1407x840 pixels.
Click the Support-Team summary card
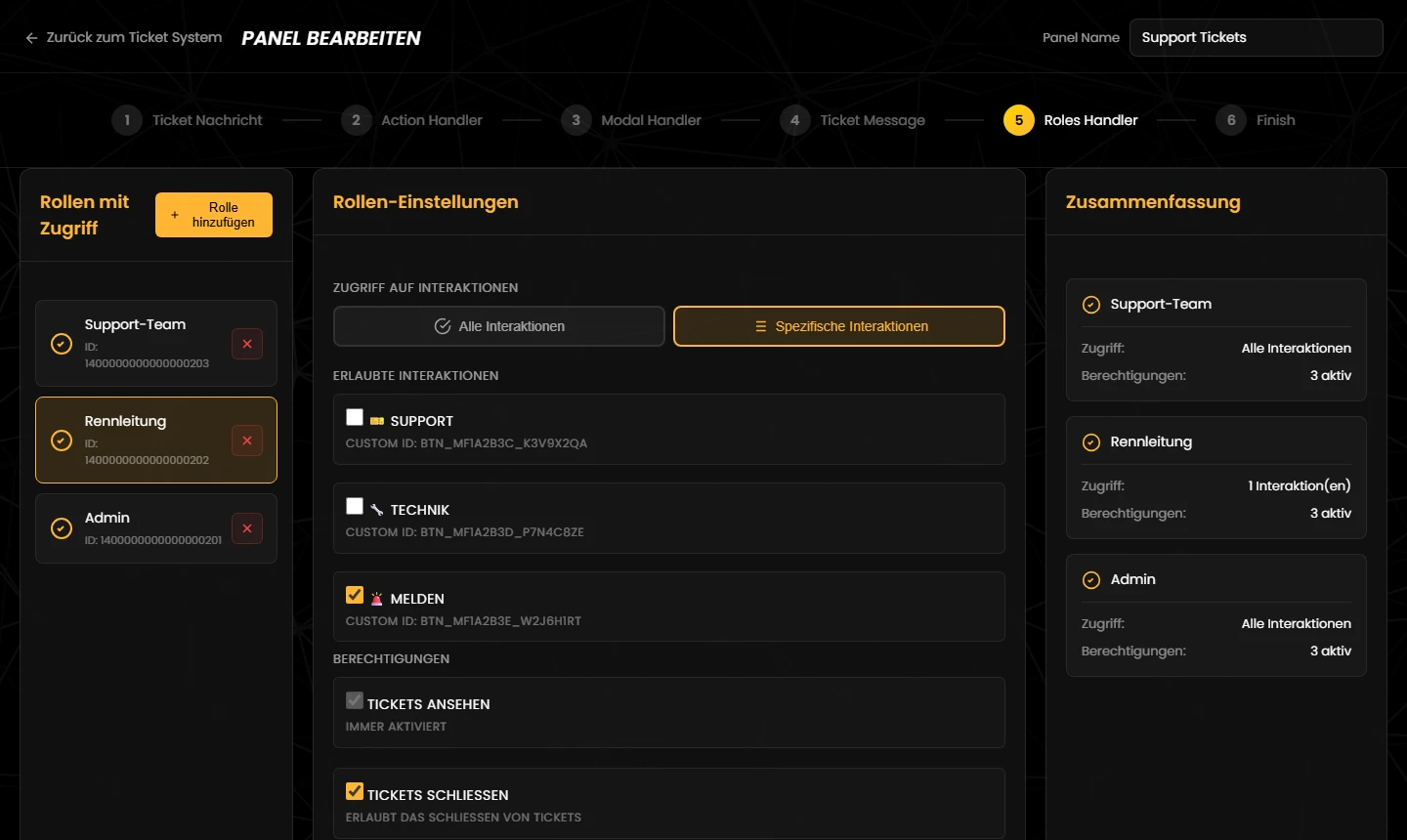pos(1216,340)
